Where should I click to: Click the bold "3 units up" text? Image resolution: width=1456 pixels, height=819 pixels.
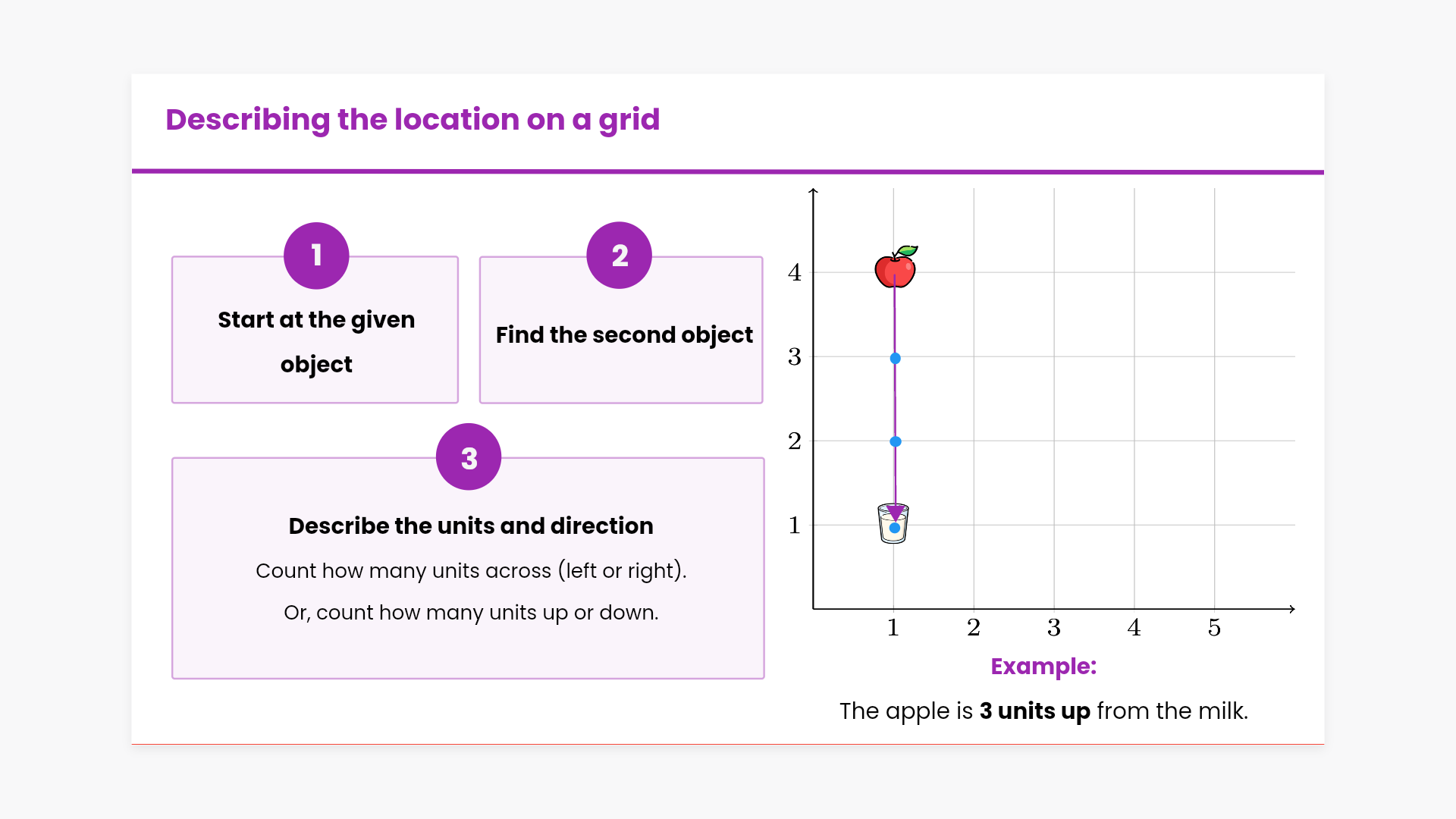(1034, 711)
